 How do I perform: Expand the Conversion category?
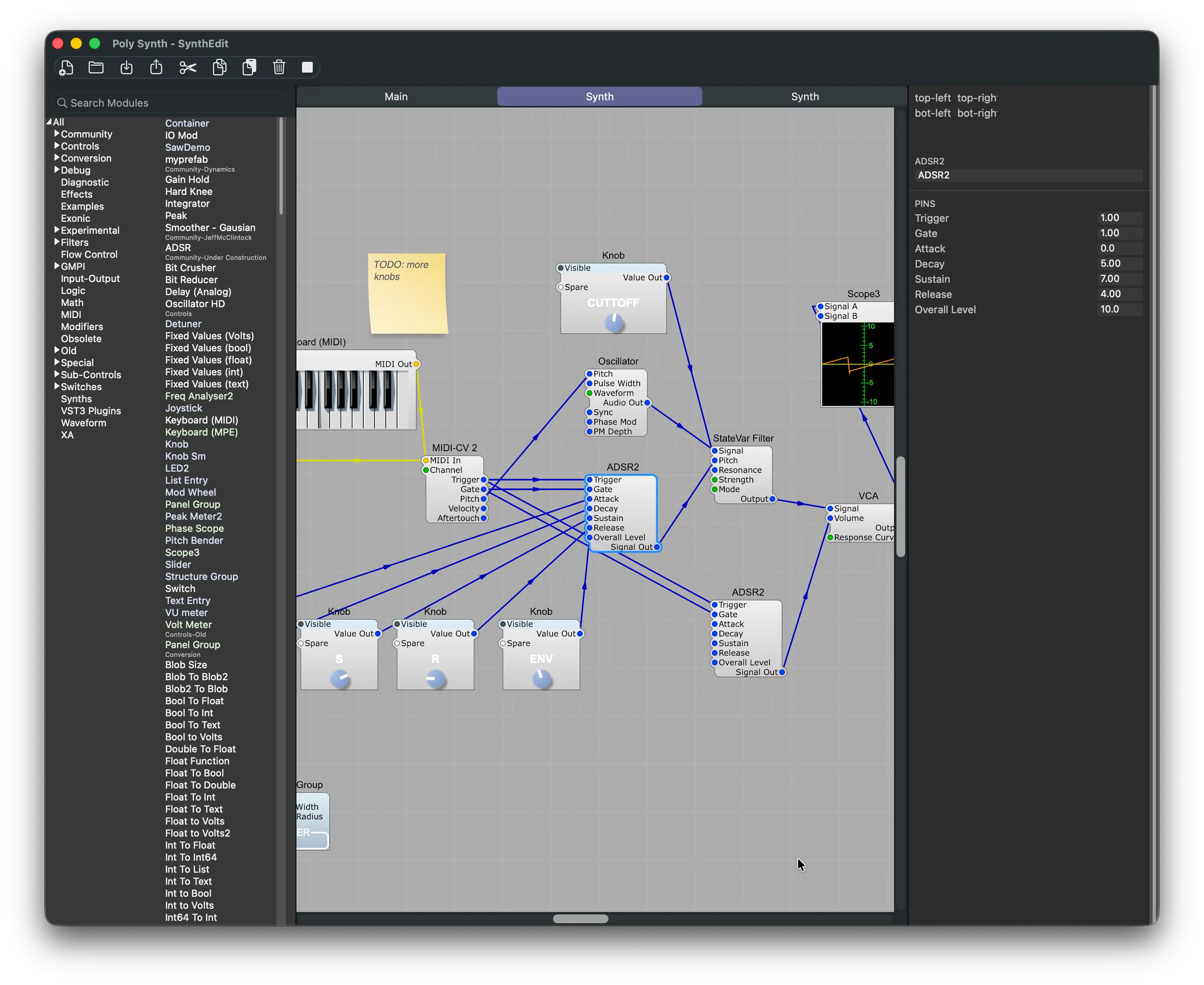coord(57,158)
